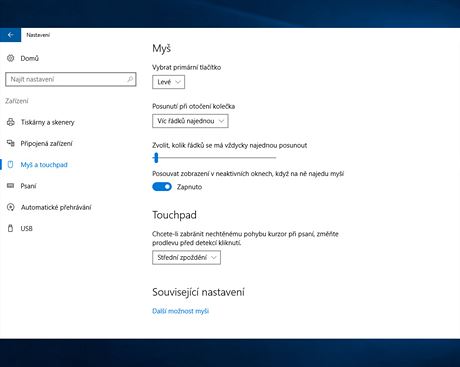460x367 pixels.
Task: Click the Vybrat primární tlačítko label
Action: point(187,67)
